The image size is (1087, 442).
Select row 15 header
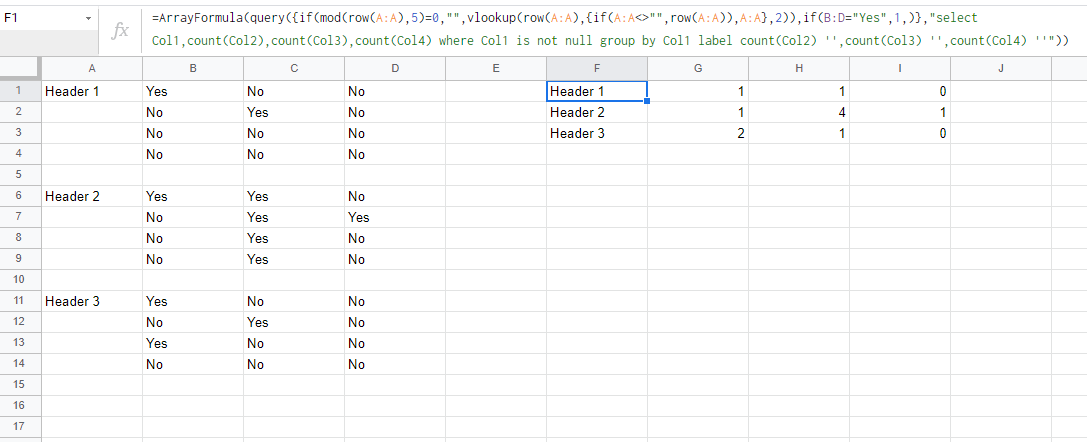click(x=20, y=384)
